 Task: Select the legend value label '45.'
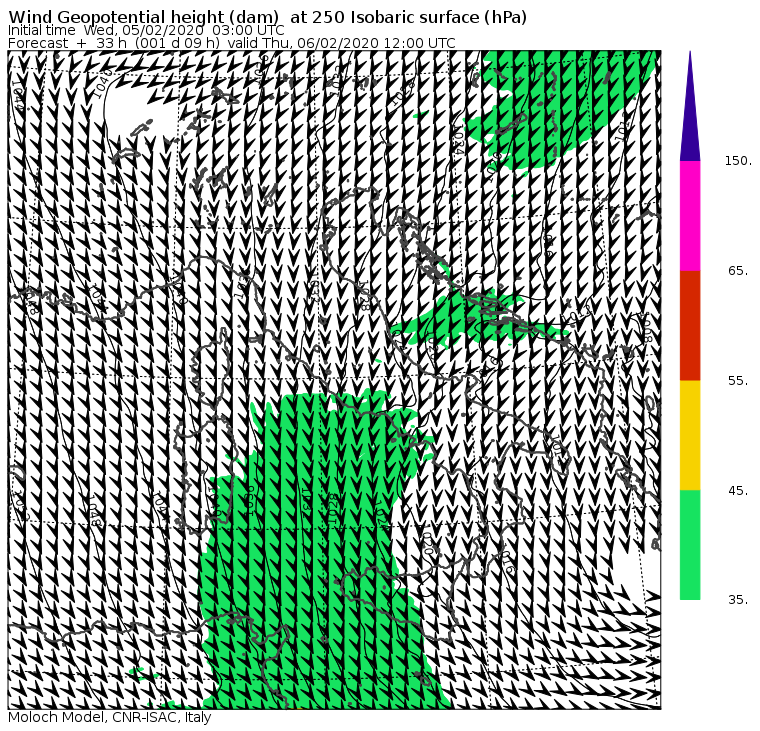[x=738, y=491]
